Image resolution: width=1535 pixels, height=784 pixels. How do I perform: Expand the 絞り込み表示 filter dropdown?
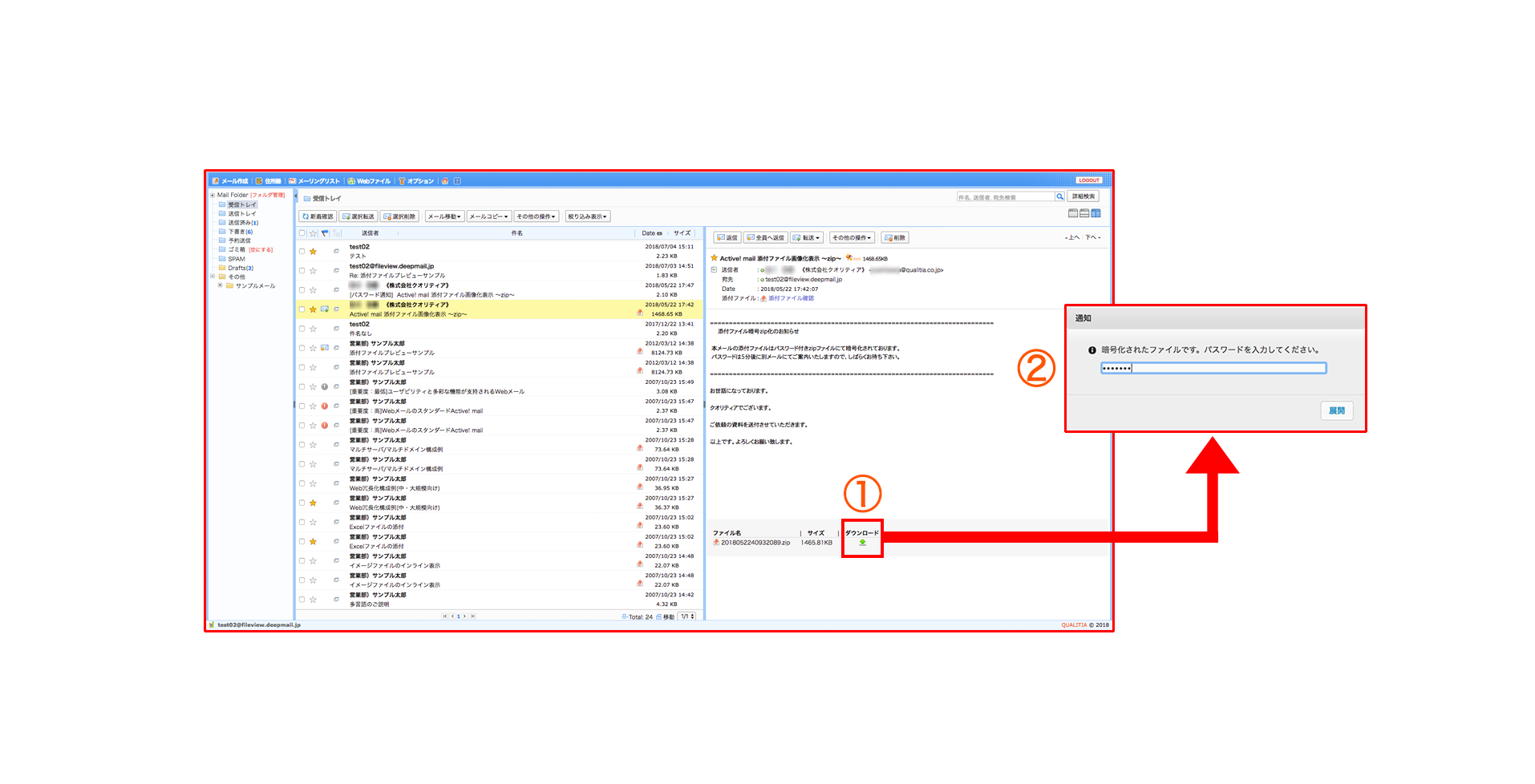tap(588, 216)
